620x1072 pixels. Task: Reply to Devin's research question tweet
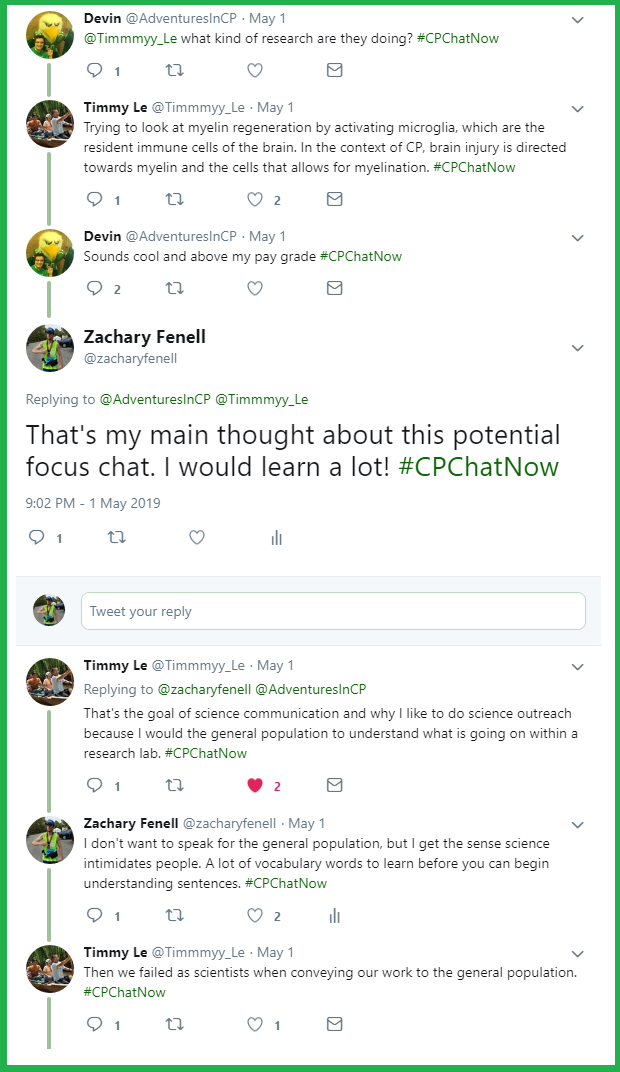[95, 70]
